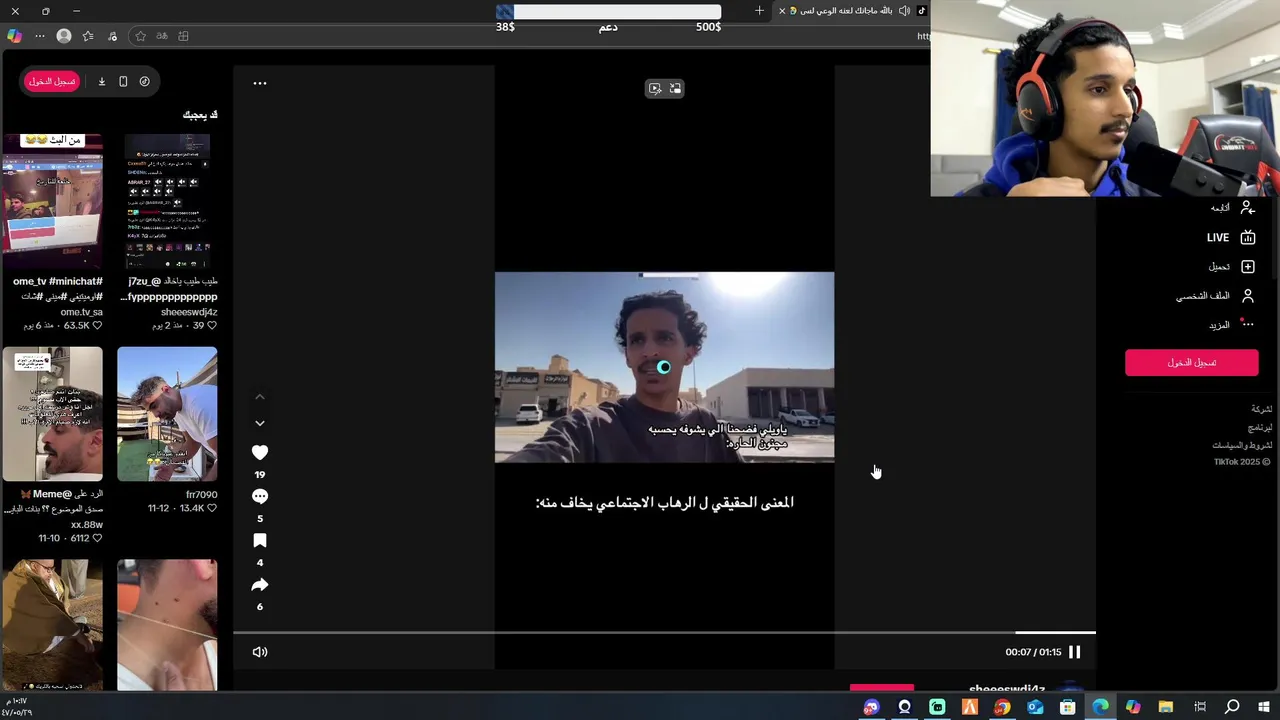1280x720 pixels.
Task: Open Windows Start menu
Action: tap(1264, 707)
